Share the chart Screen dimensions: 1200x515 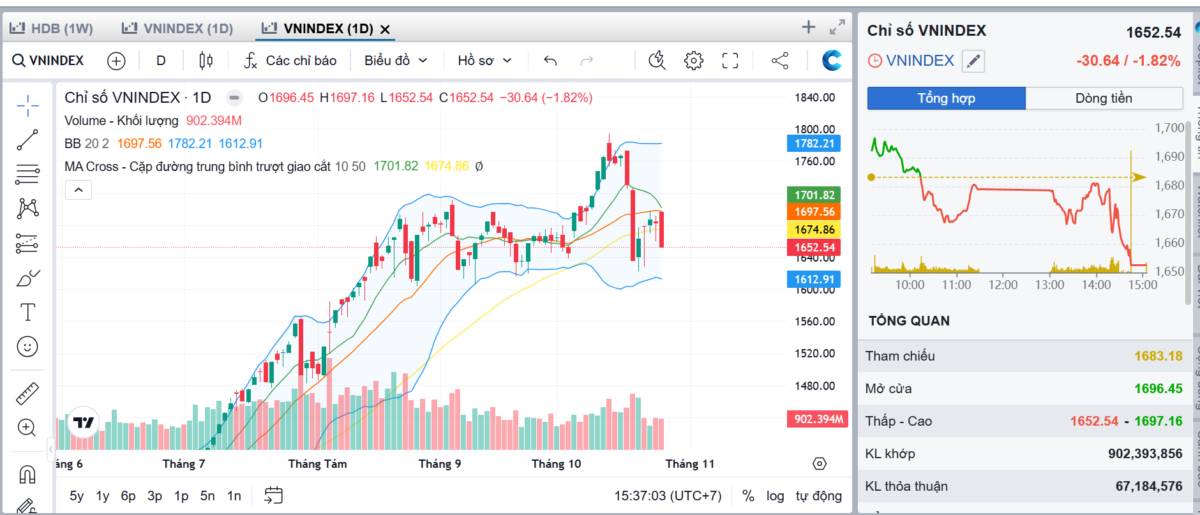pos(780,61)
